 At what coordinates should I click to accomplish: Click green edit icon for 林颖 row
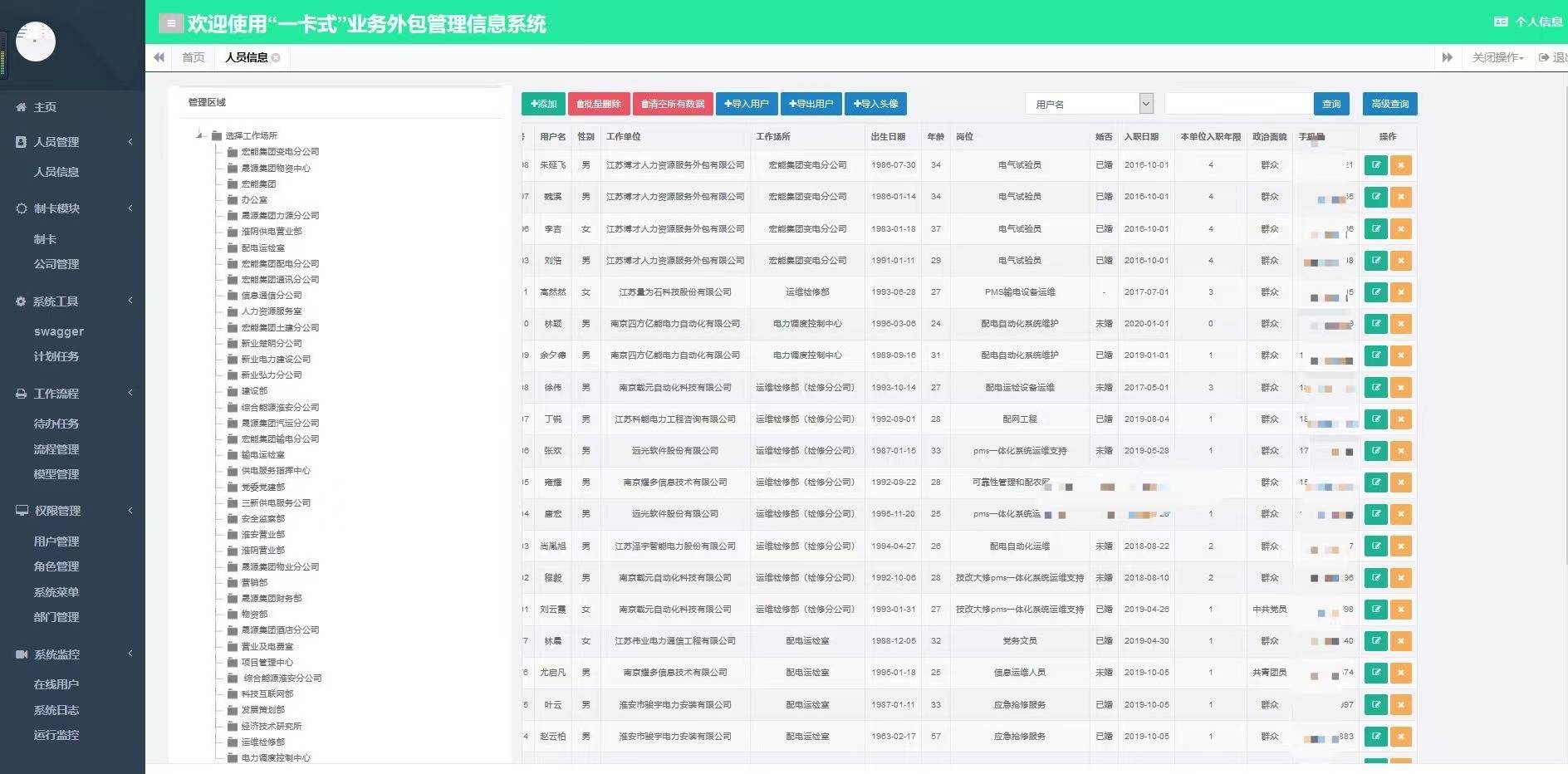click(x=1375, y=324)
